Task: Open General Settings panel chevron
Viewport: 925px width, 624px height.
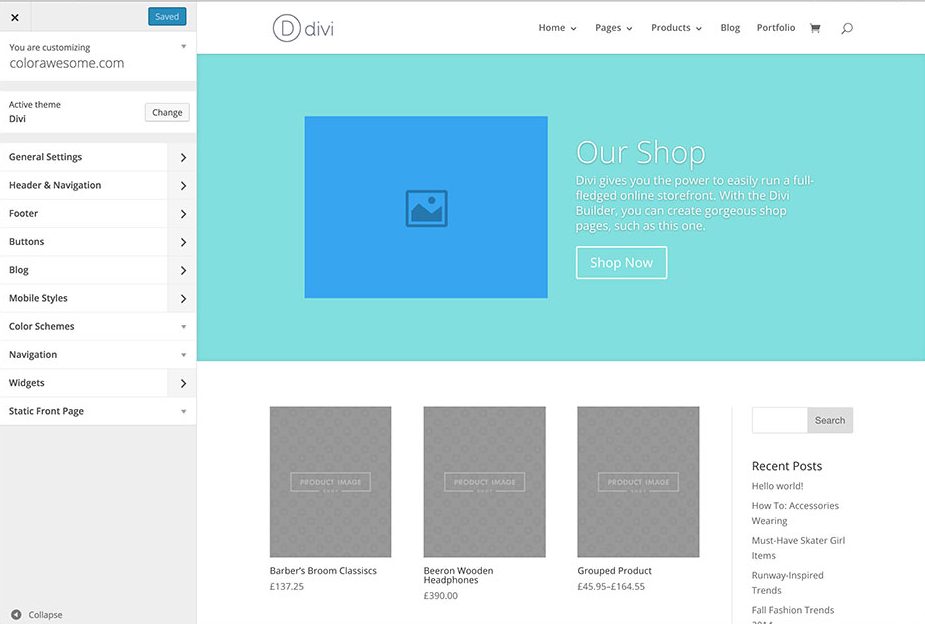Action: click(183, 157)
